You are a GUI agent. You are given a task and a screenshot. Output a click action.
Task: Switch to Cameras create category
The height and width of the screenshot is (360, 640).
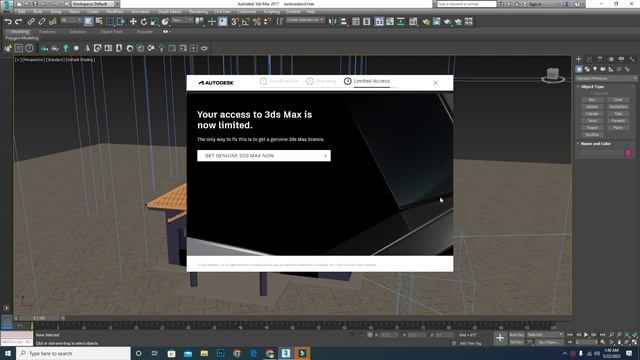click(603, 69)
